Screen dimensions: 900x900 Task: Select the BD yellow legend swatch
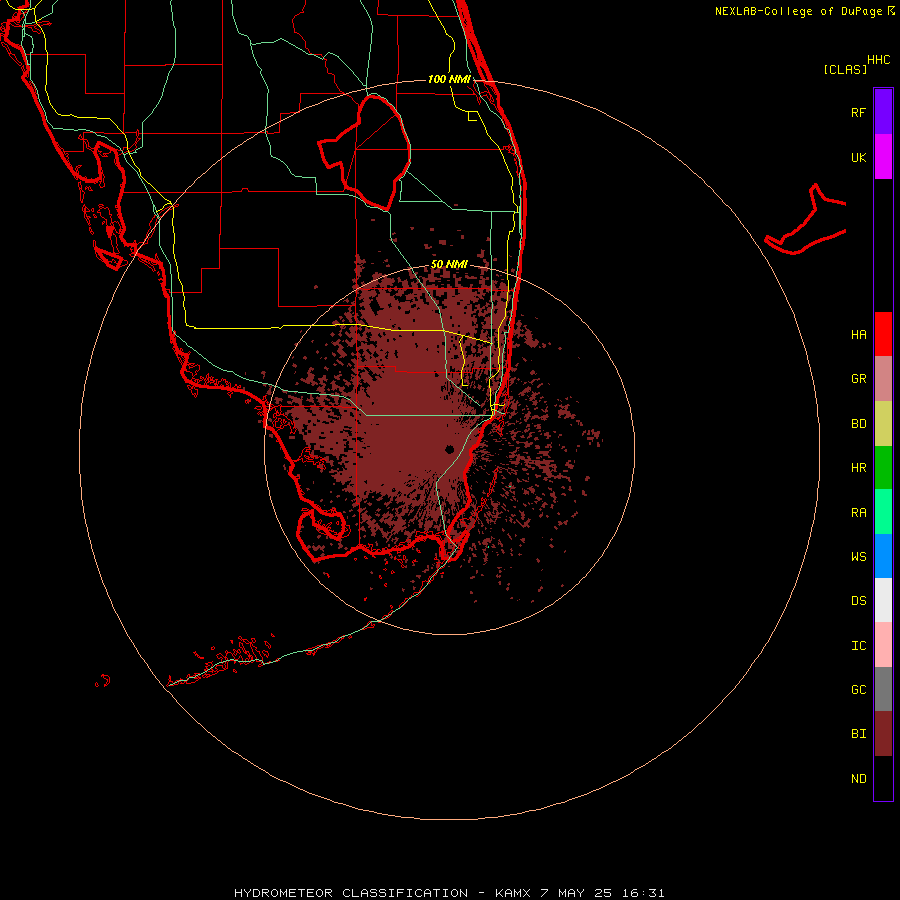click(883, 424)
